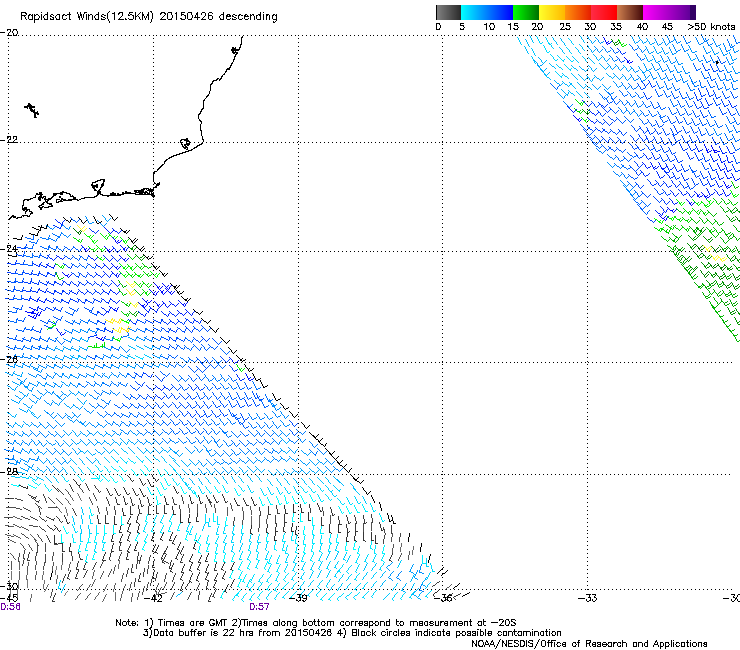Click the legend tick label '40'
The height and width of the screenshot is (650, 740).
pos(642,27)
